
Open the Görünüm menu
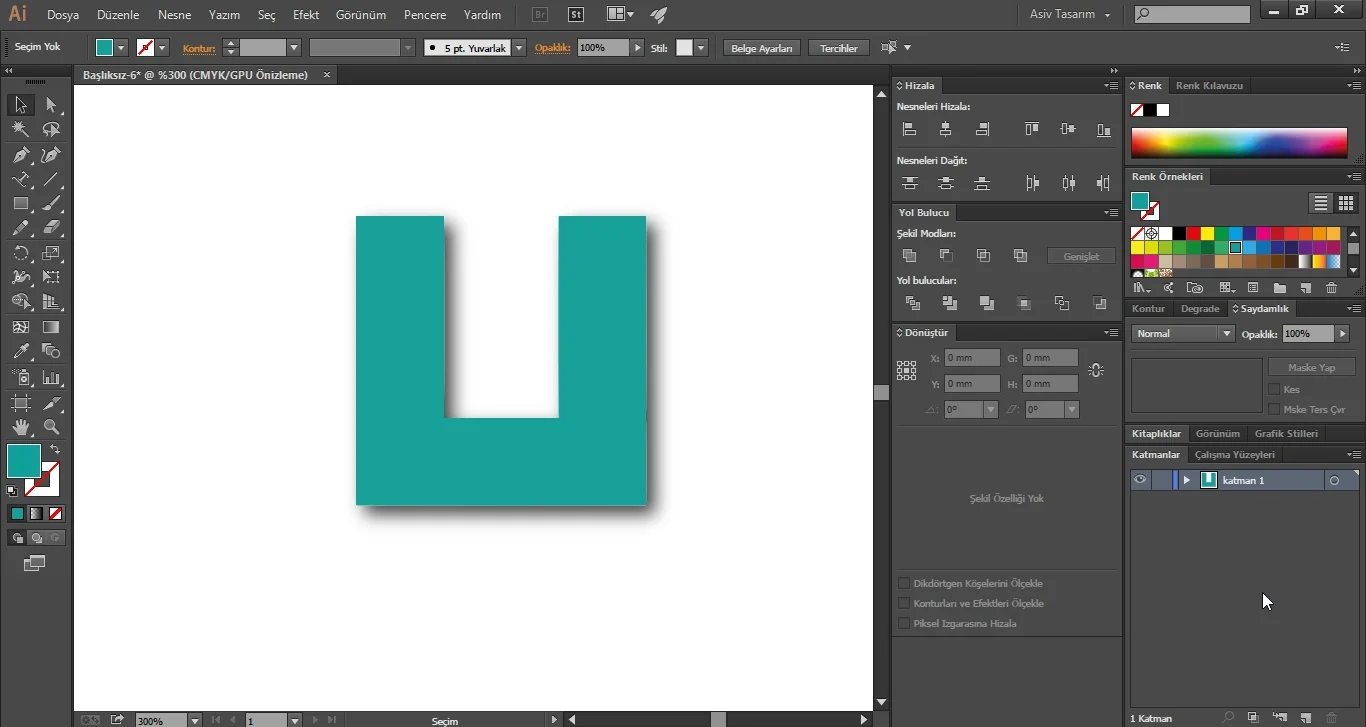pos(361,15)
